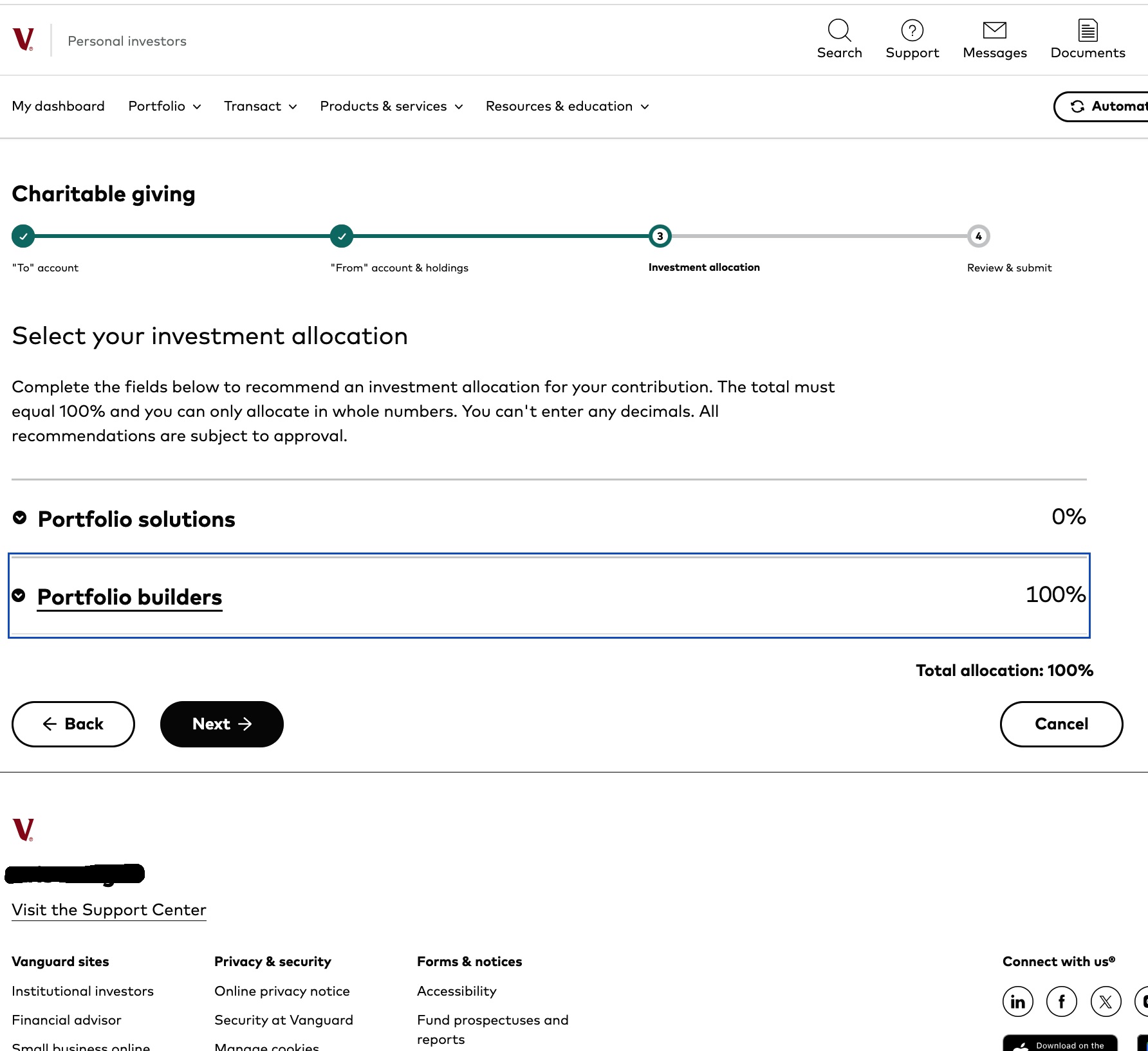Open Messages envelope icon
This screenshot has width=1148, height=1051.
click(994, 30)
